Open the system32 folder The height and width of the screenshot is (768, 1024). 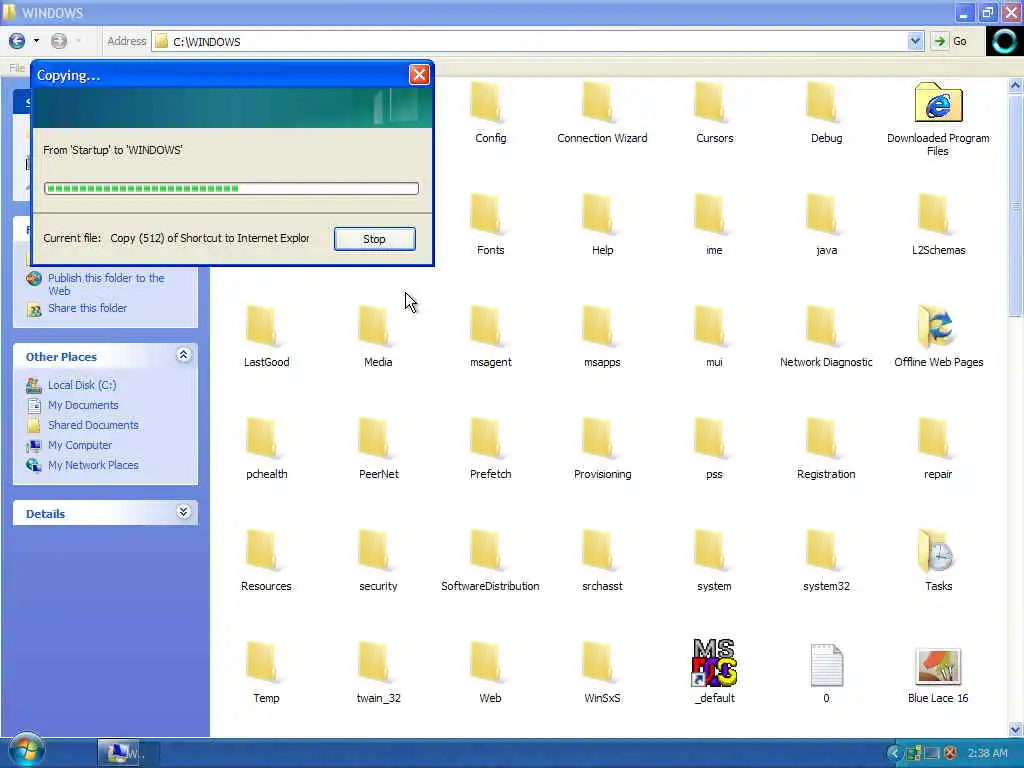[x=826, y=560]
